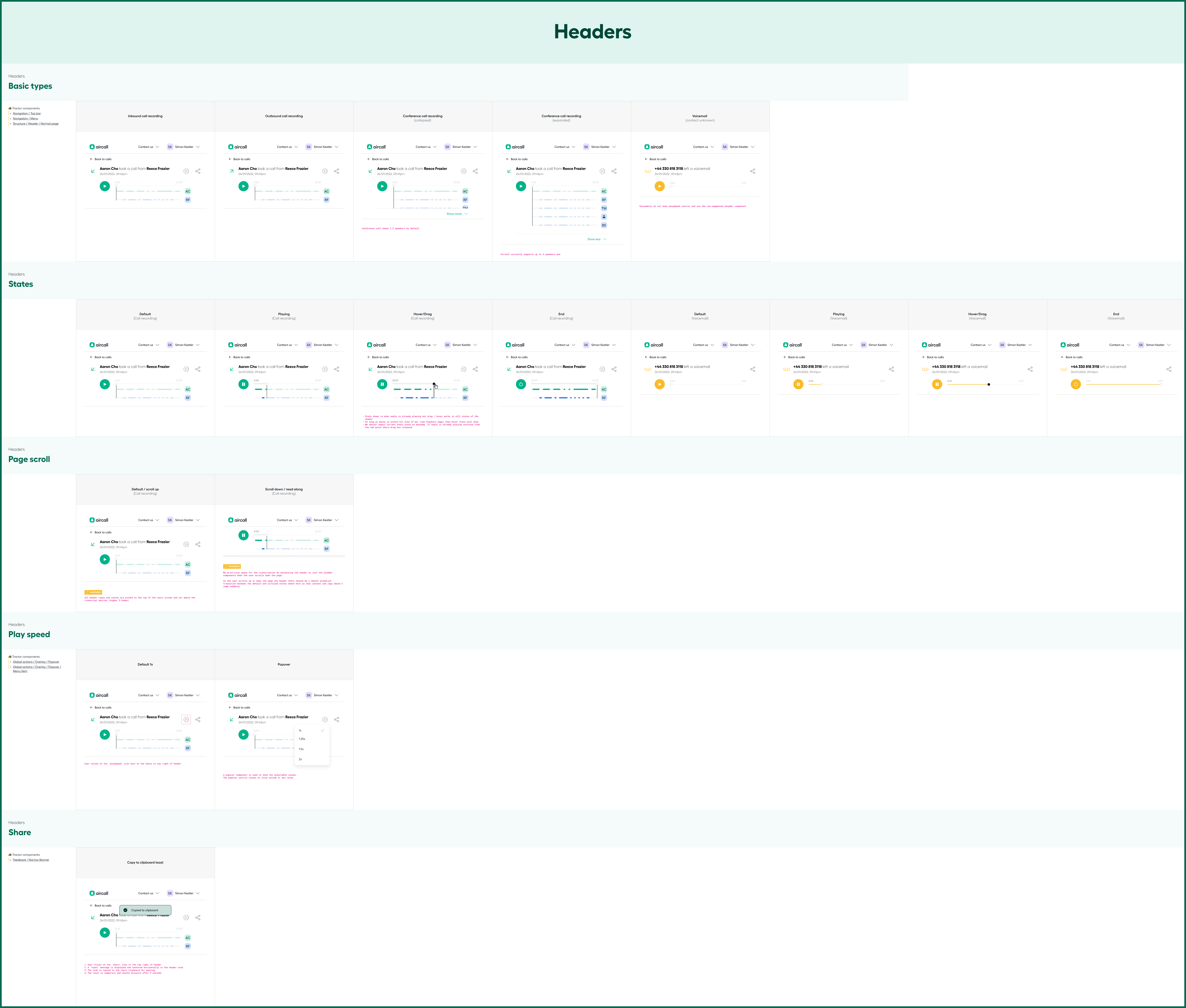1186x1008 pixels.
Task: Collapse Show less in expanded conference frame
Action: [x=596, y=239]
